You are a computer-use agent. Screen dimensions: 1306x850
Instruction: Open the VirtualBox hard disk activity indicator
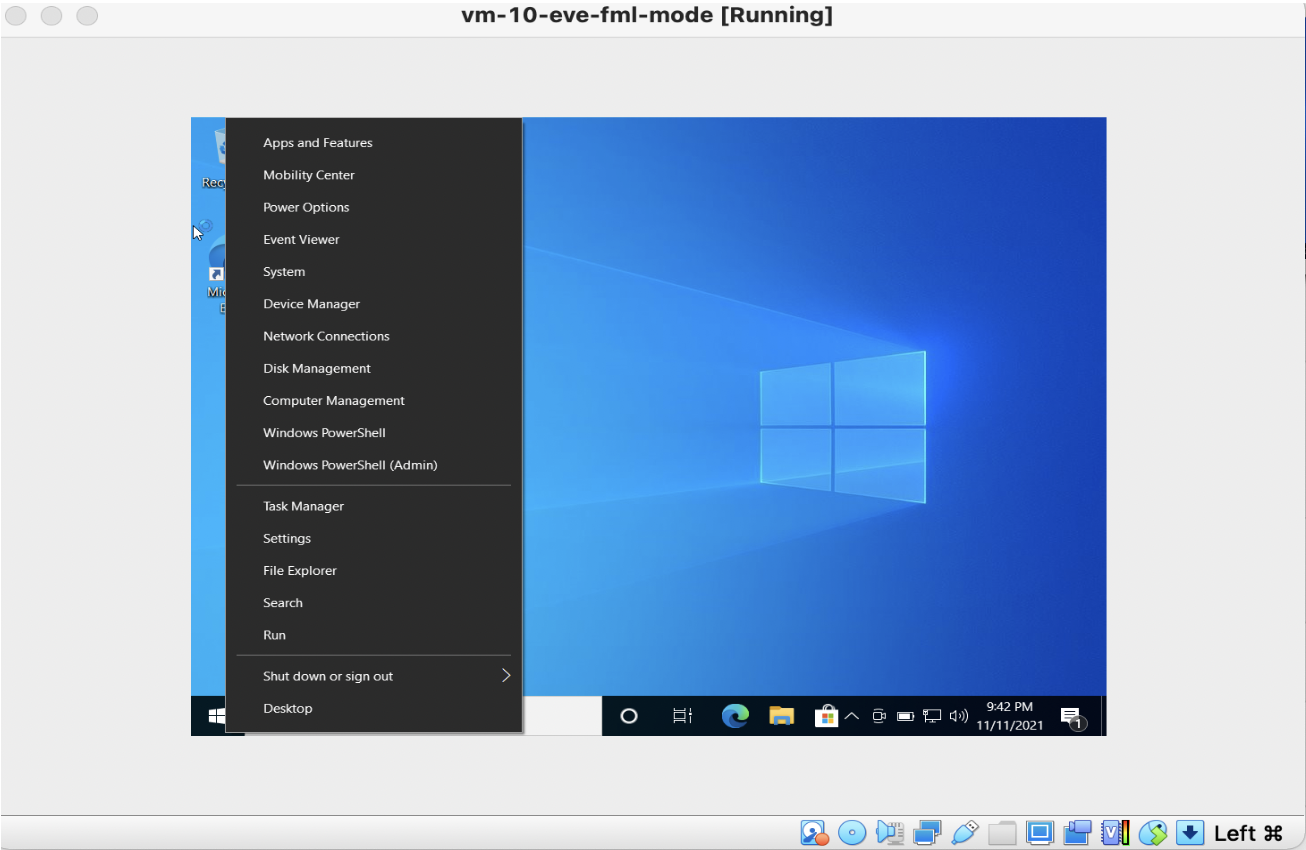pyautogui.click(x=813, y=832)
